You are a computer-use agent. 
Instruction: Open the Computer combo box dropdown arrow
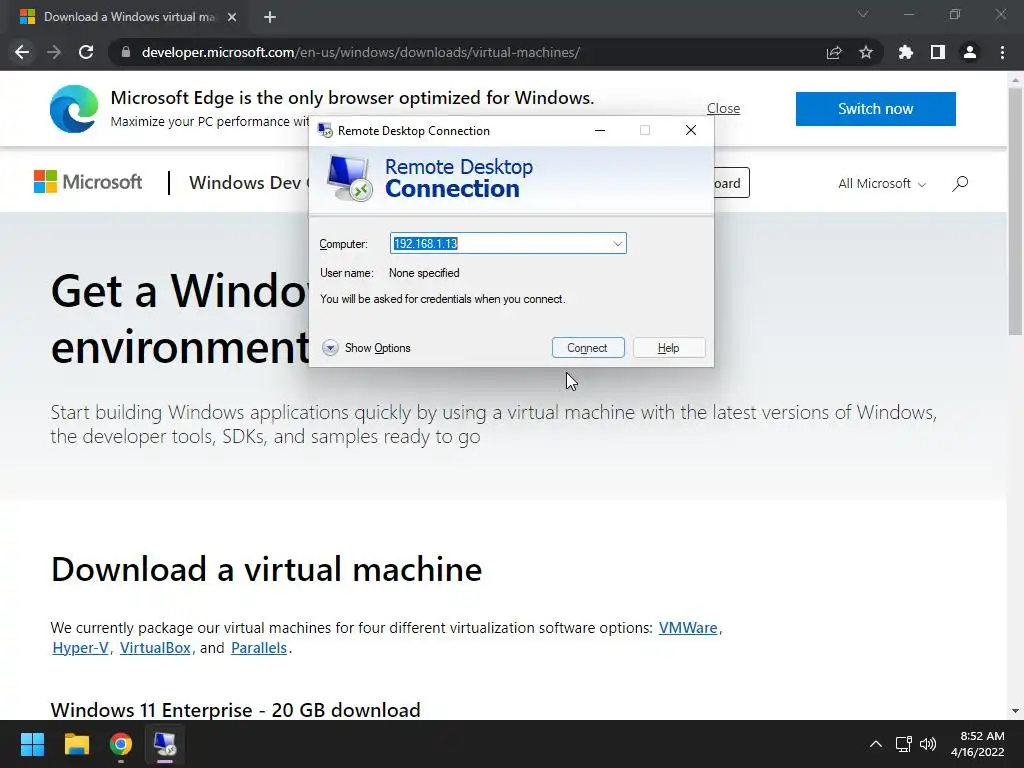pos(617,244)
